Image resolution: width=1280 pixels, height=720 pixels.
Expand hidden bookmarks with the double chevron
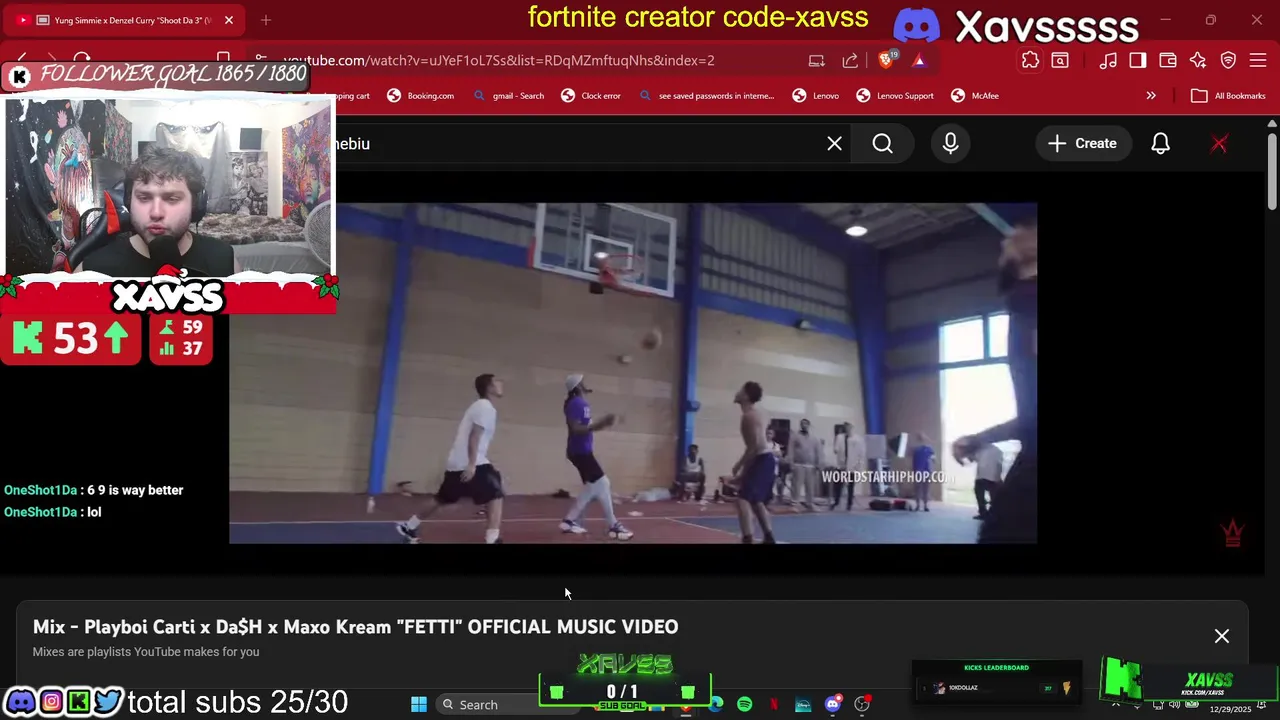click(x=1151, y=96)
